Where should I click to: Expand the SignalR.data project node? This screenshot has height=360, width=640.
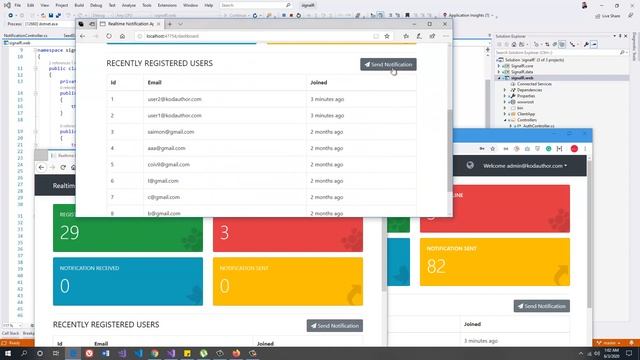[498, 72]
